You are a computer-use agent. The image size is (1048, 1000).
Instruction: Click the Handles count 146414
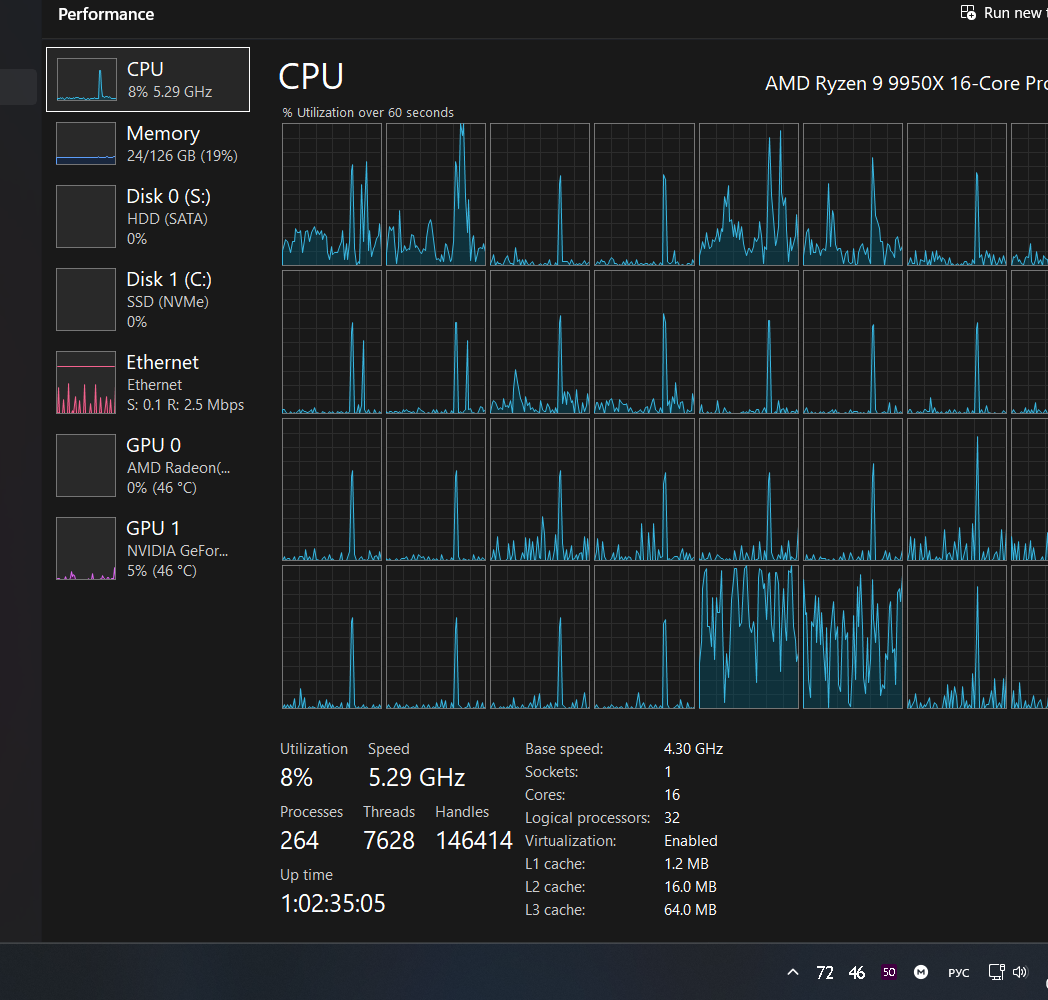pyautogui.click(x=474, y=840)
